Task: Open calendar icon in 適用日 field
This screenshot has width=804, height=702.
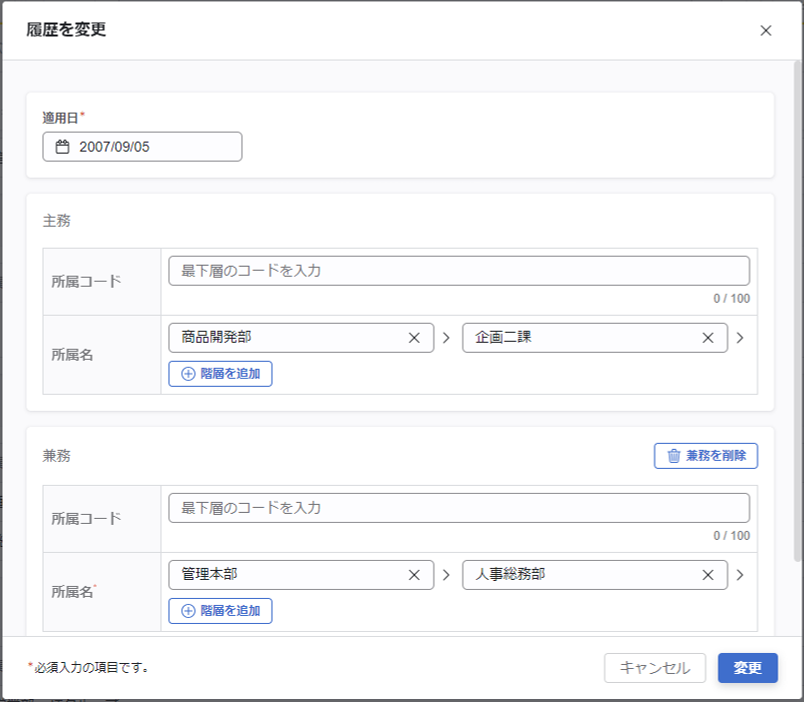Action: coord(62,147)
